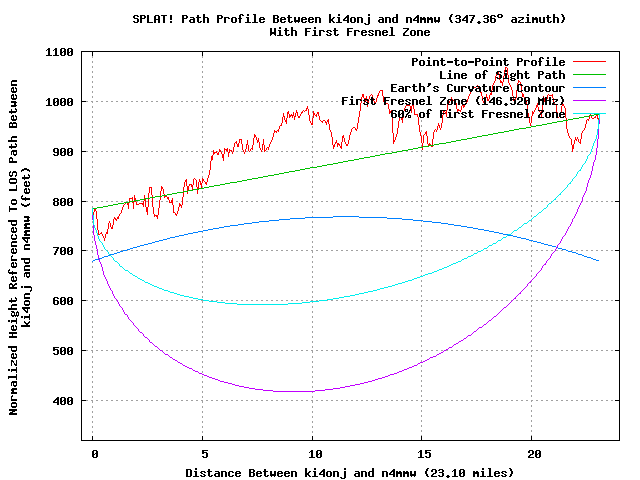Select the 'Point-to-Point Profile' legend label
The width and height of the screenshot is (640, 480).
pos(488,62)
